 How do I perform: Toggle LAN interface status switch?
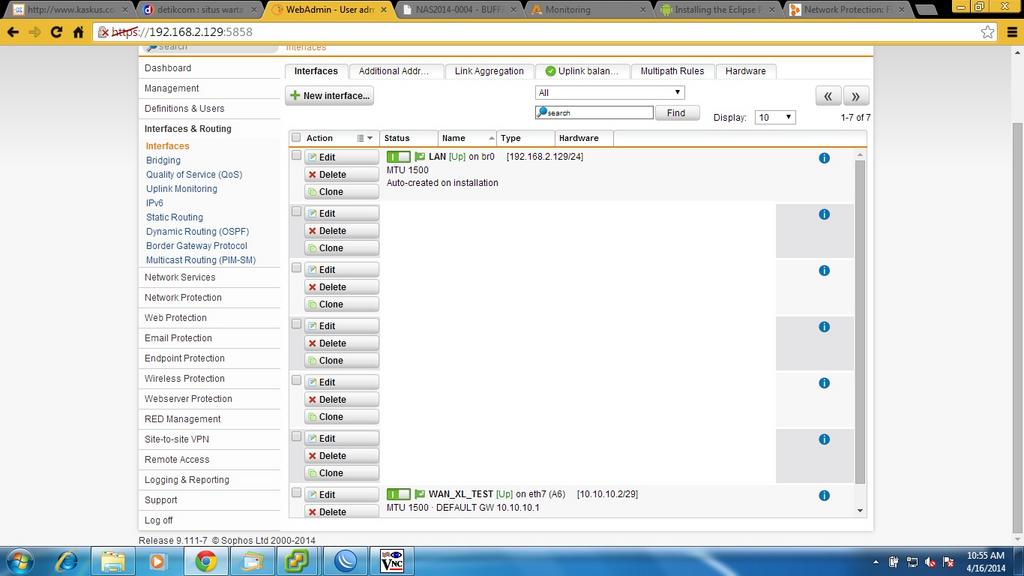point(398,157)
